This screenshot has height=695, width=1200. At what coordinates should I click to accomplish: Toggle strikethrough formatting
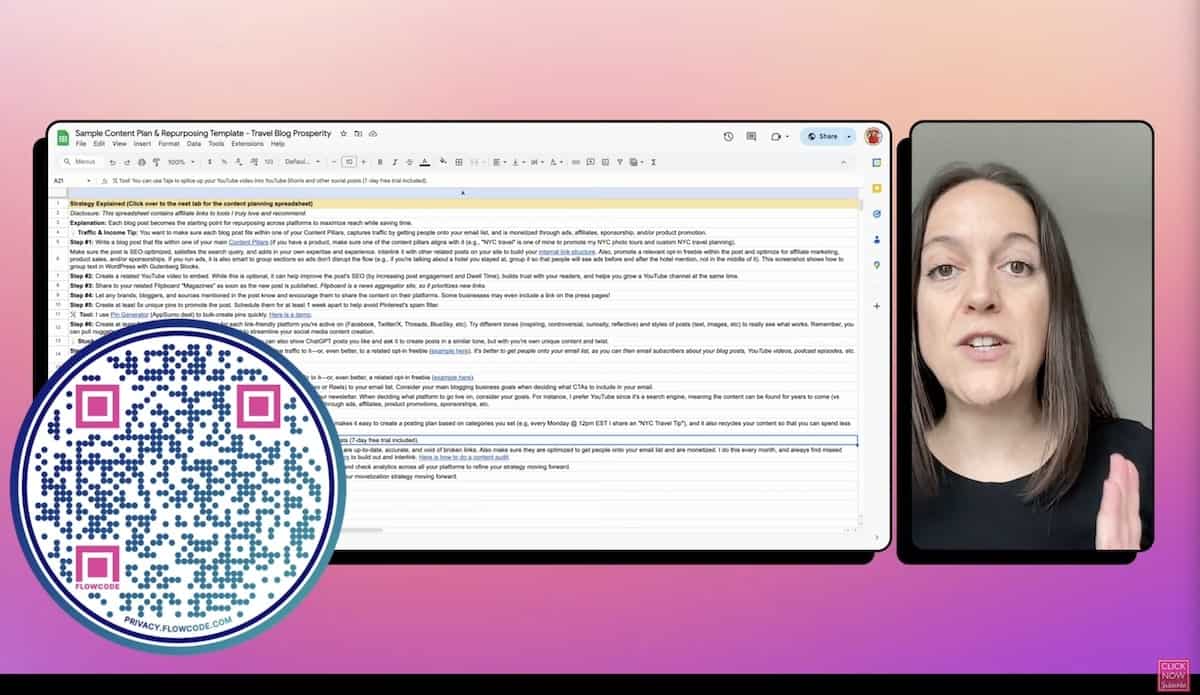(409, 161)
